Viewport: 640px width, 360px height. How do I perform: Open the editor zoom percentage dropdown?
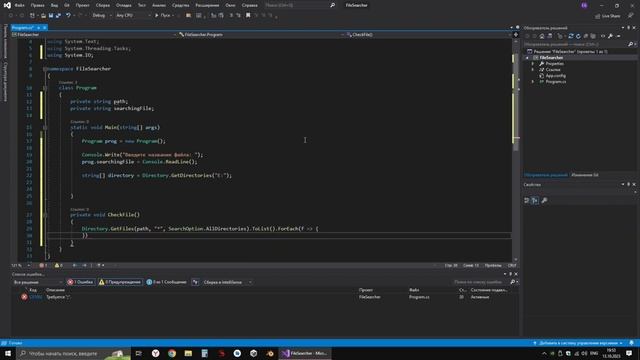coord(21,266)
